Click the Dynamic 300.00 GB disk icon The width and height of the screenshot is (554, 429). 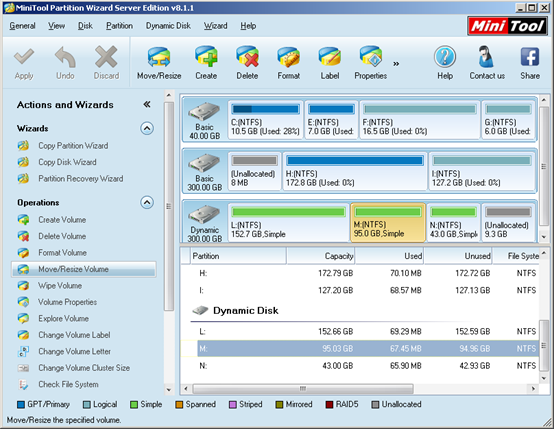pyautogui.click(x=204, y=214)
